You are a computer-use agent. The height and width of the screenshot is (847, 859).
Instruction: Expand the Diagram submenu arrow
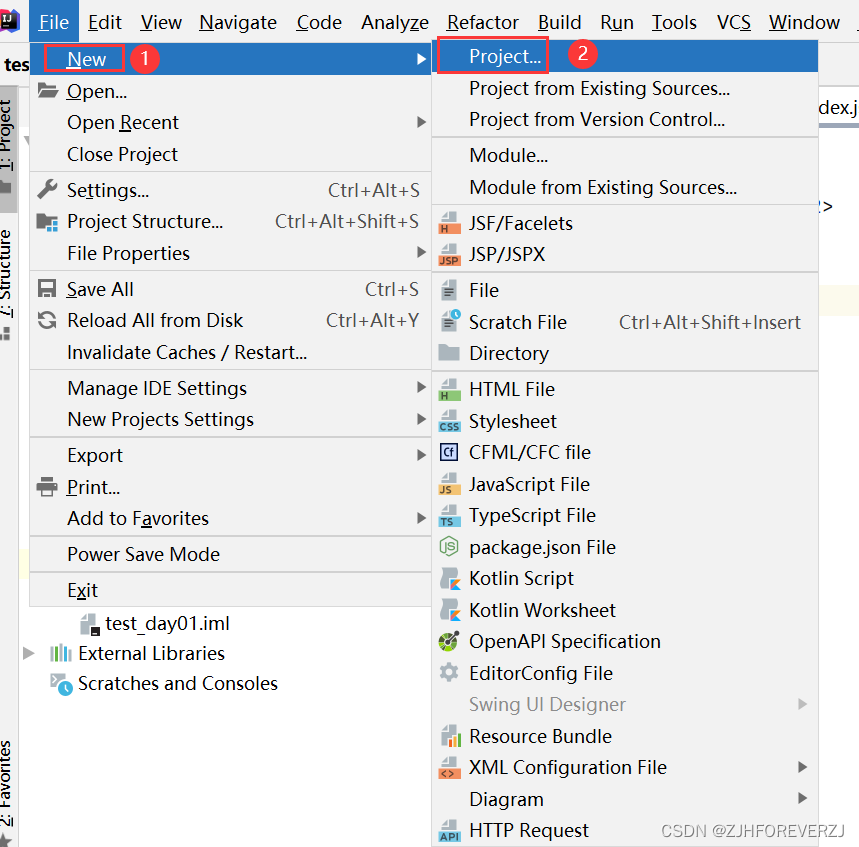tap(802, 798)
